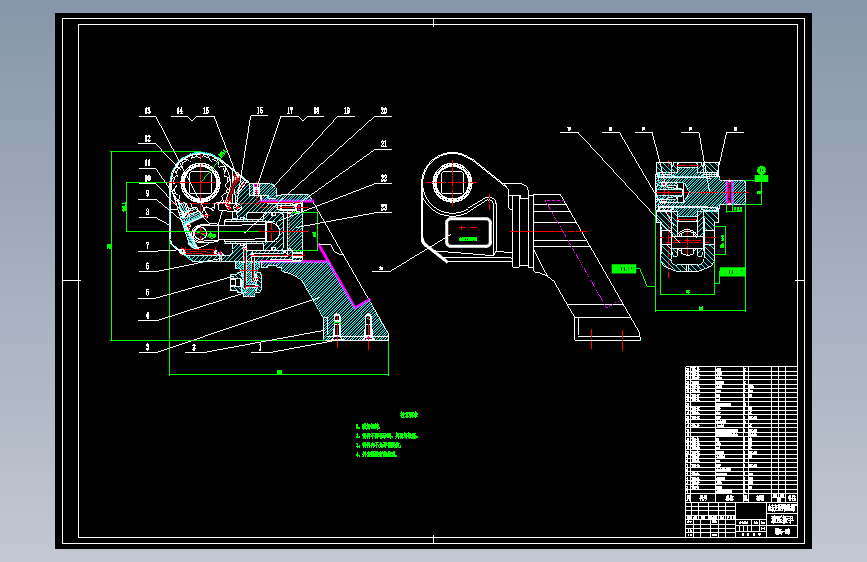Image resolution: width=867 pixels, height=562 pixels.
Task: Select part balloon number 10
Action: coord(148,178)
